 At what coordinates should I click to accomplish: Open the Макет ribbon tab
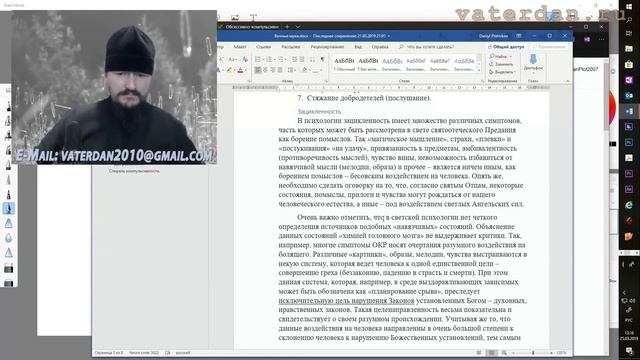(x=240, y=47)
